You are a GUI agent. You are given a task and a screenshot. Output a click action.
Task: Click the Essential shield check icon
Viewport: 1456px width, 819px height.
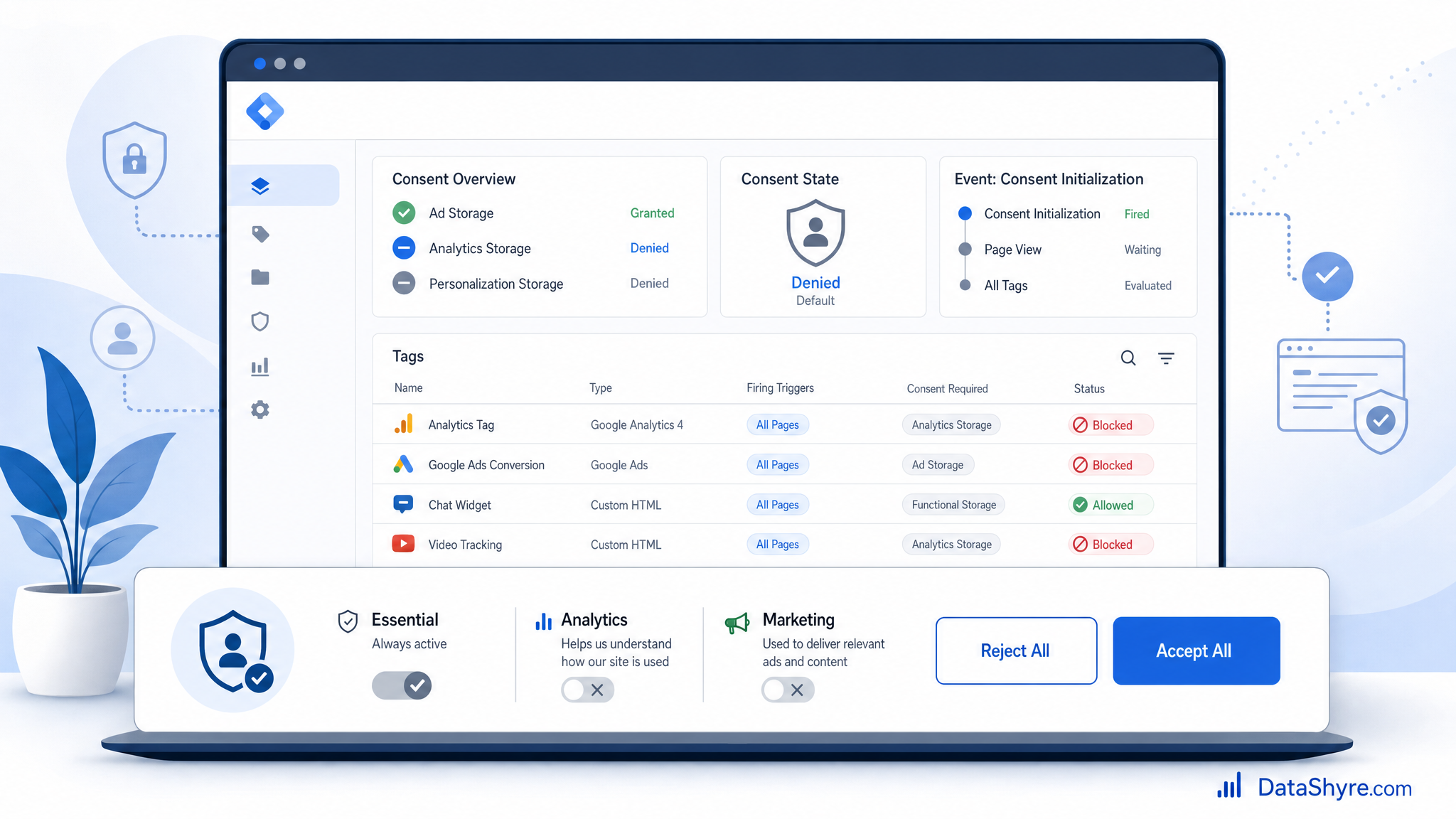point(348,621)
